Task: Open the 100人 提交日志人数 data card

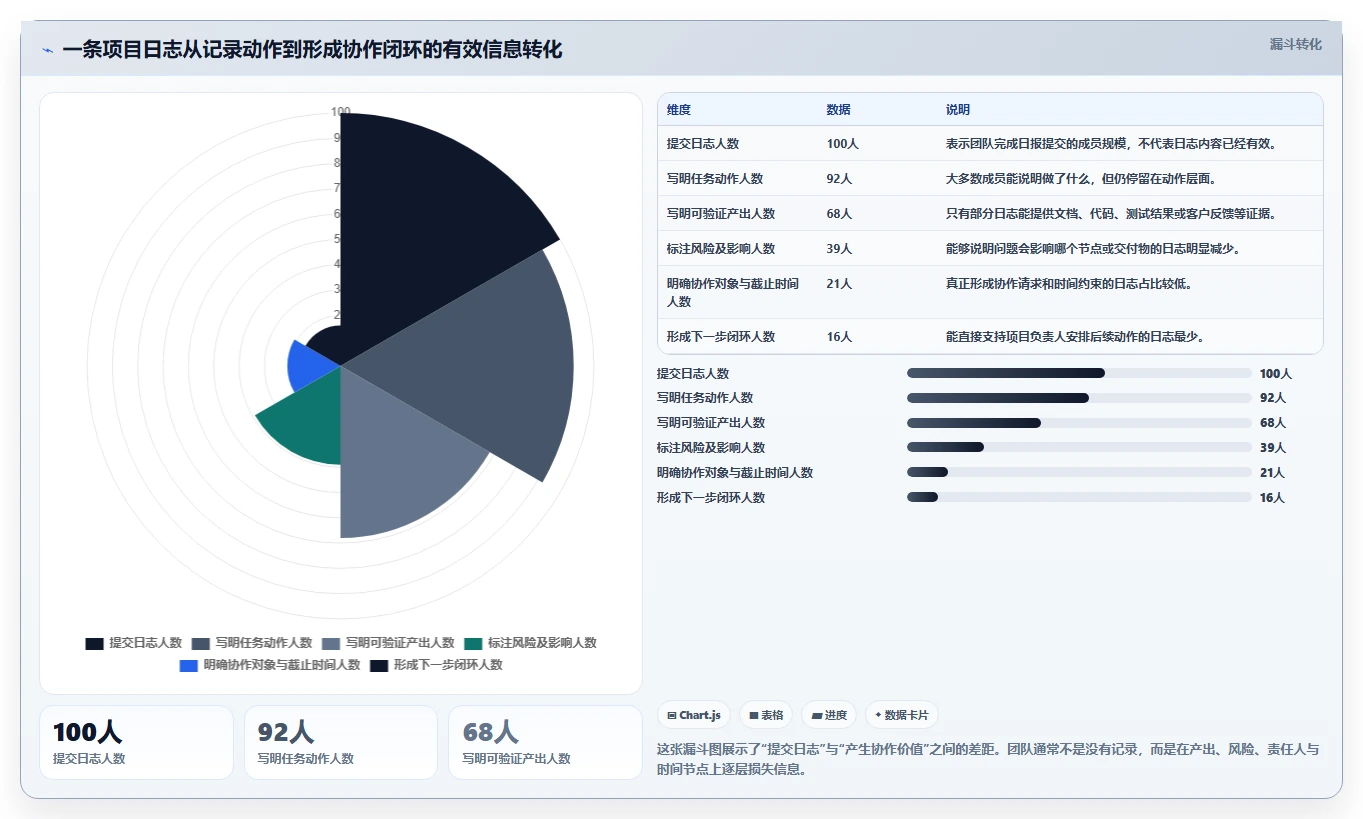Action: 136,742
